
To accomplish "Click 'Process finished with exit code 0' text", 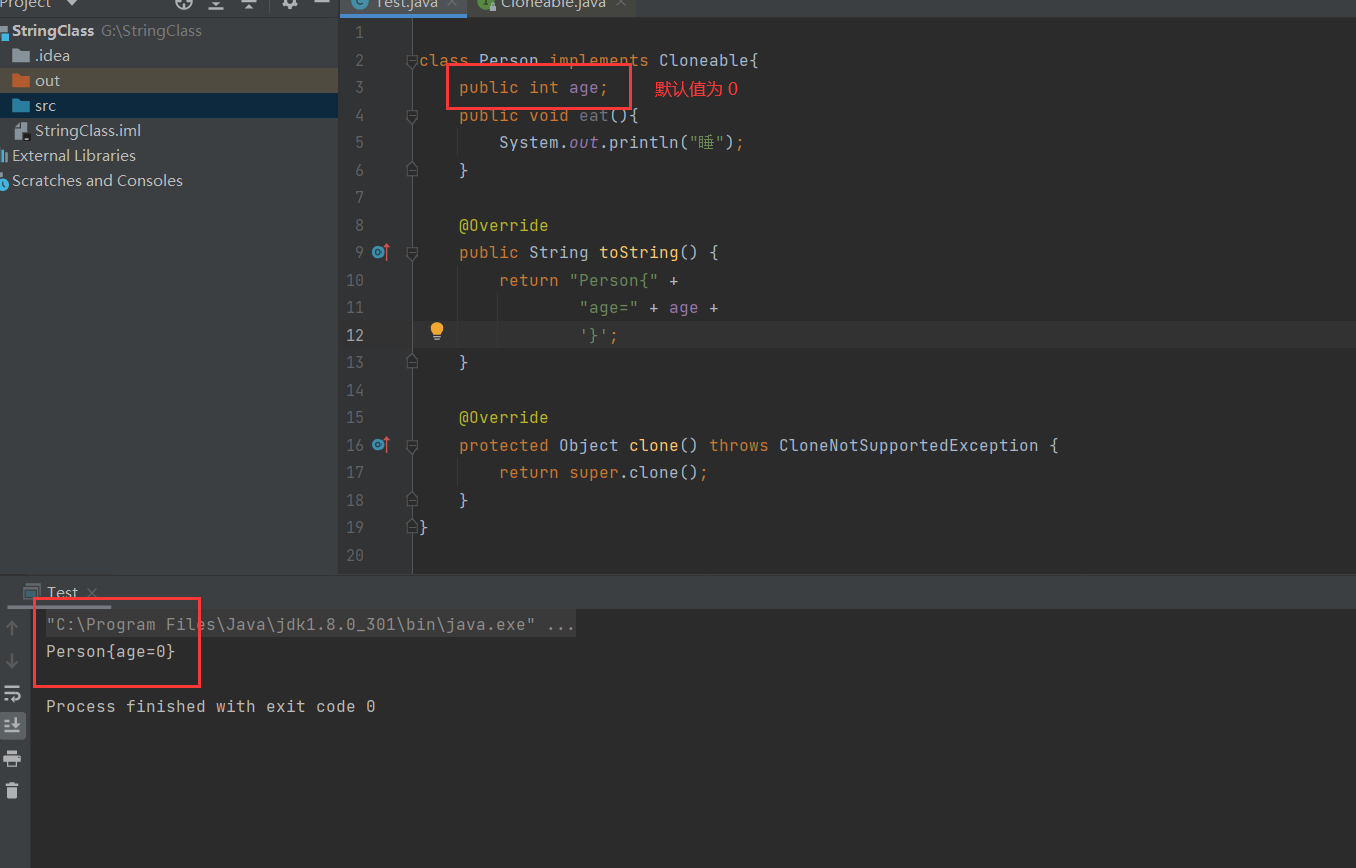I will pyautogui.click(x=210, y=707).
